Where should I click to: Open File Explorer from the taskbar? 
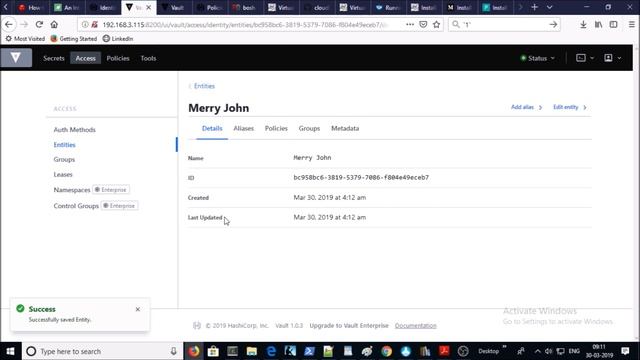252,351
